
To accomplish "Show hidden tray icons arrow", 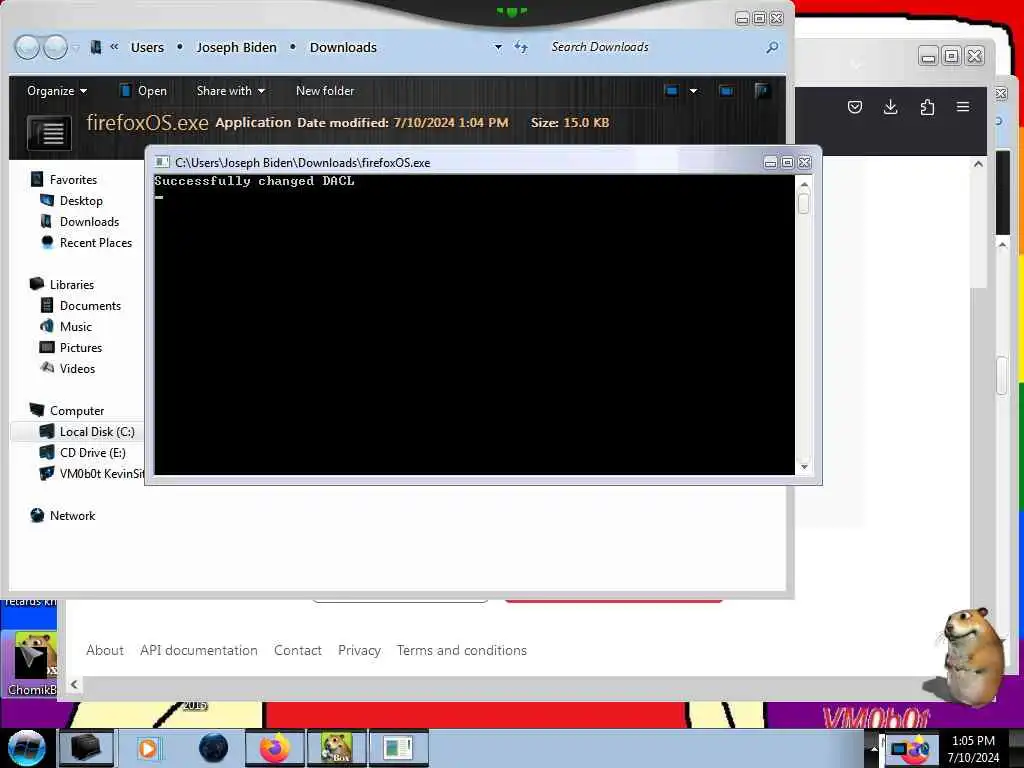I will pyautogui.click(x=874, y=749).
